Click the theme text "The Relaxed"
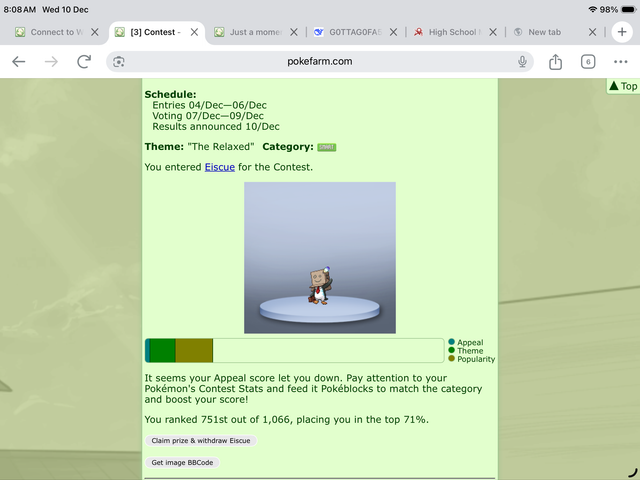 (x=221, y=147)
